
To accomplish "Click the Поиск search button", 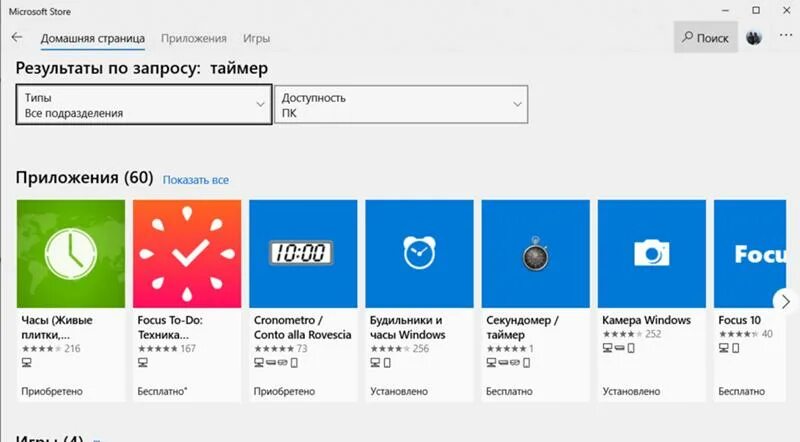I will coord(706,37).
